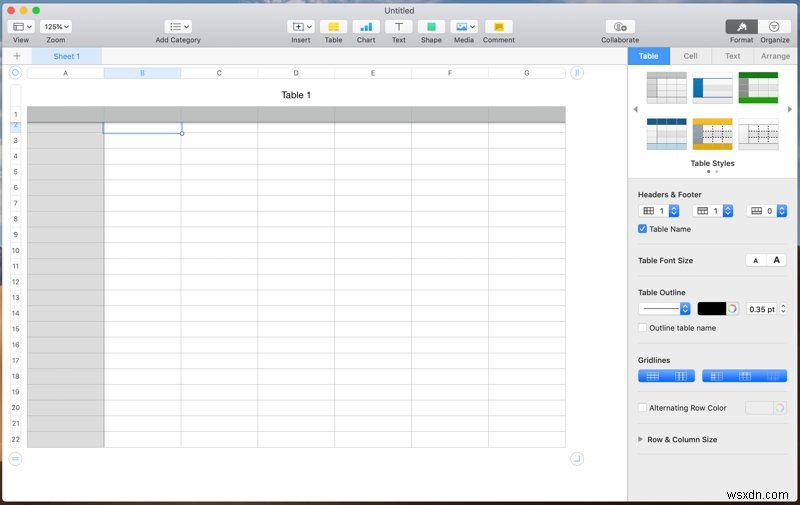Select the Sheet 1 tab
The image size is (800, 505).
pyautogui.click(x=67, y=56)
